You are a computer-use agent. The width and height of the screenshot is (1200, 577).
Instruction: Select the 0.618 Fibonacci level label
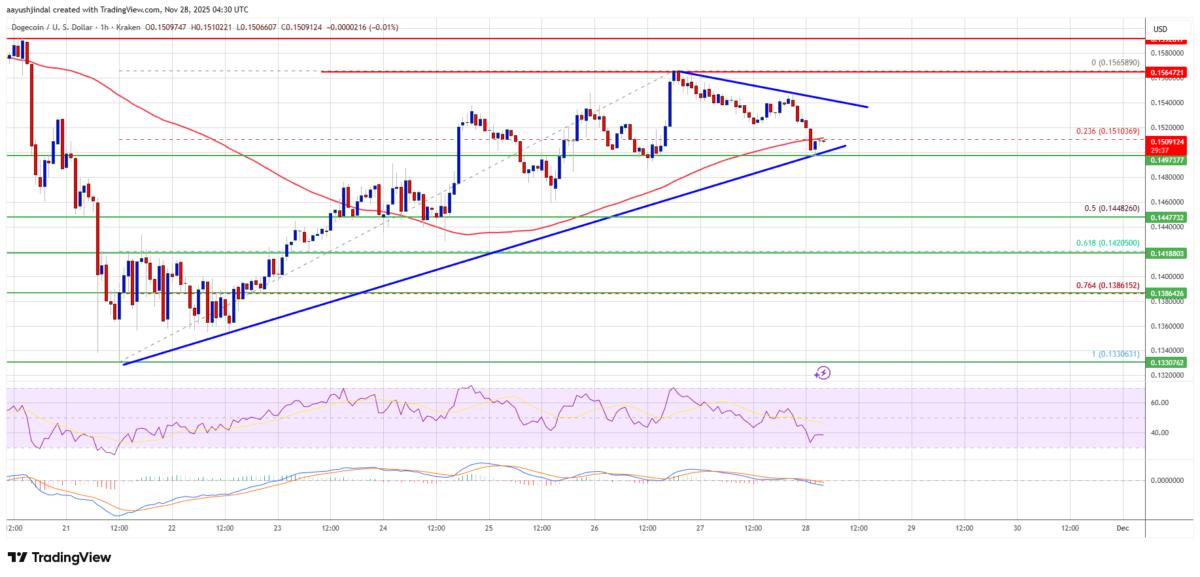click(1106, 245)
